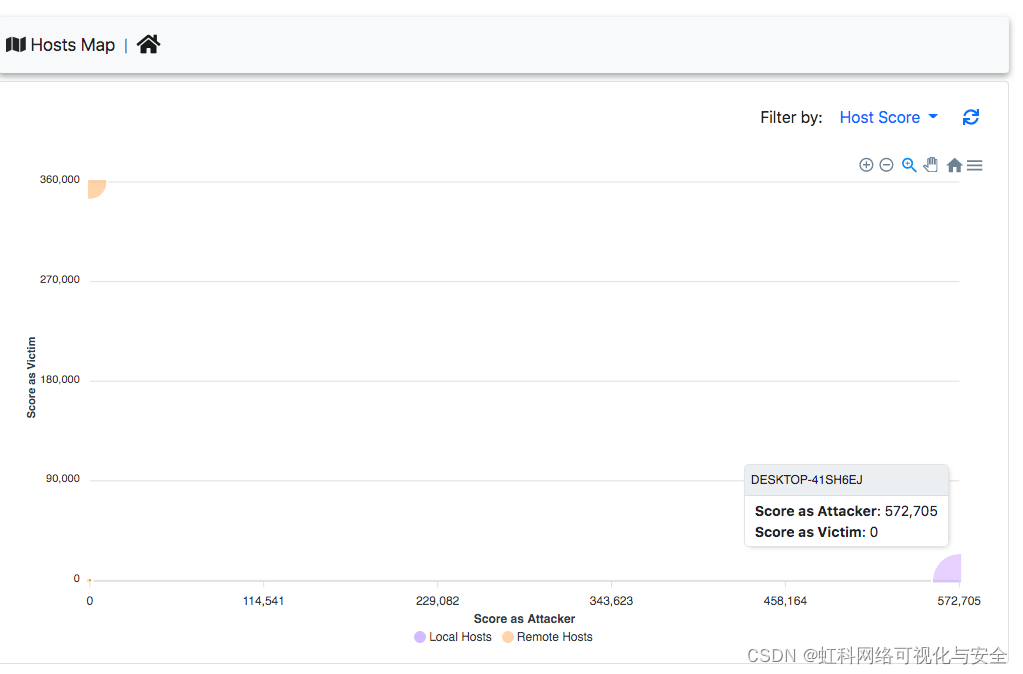This screenshot has height=674, width=1023.
Task: Zoom out of the chart
Action: (886, 165)
